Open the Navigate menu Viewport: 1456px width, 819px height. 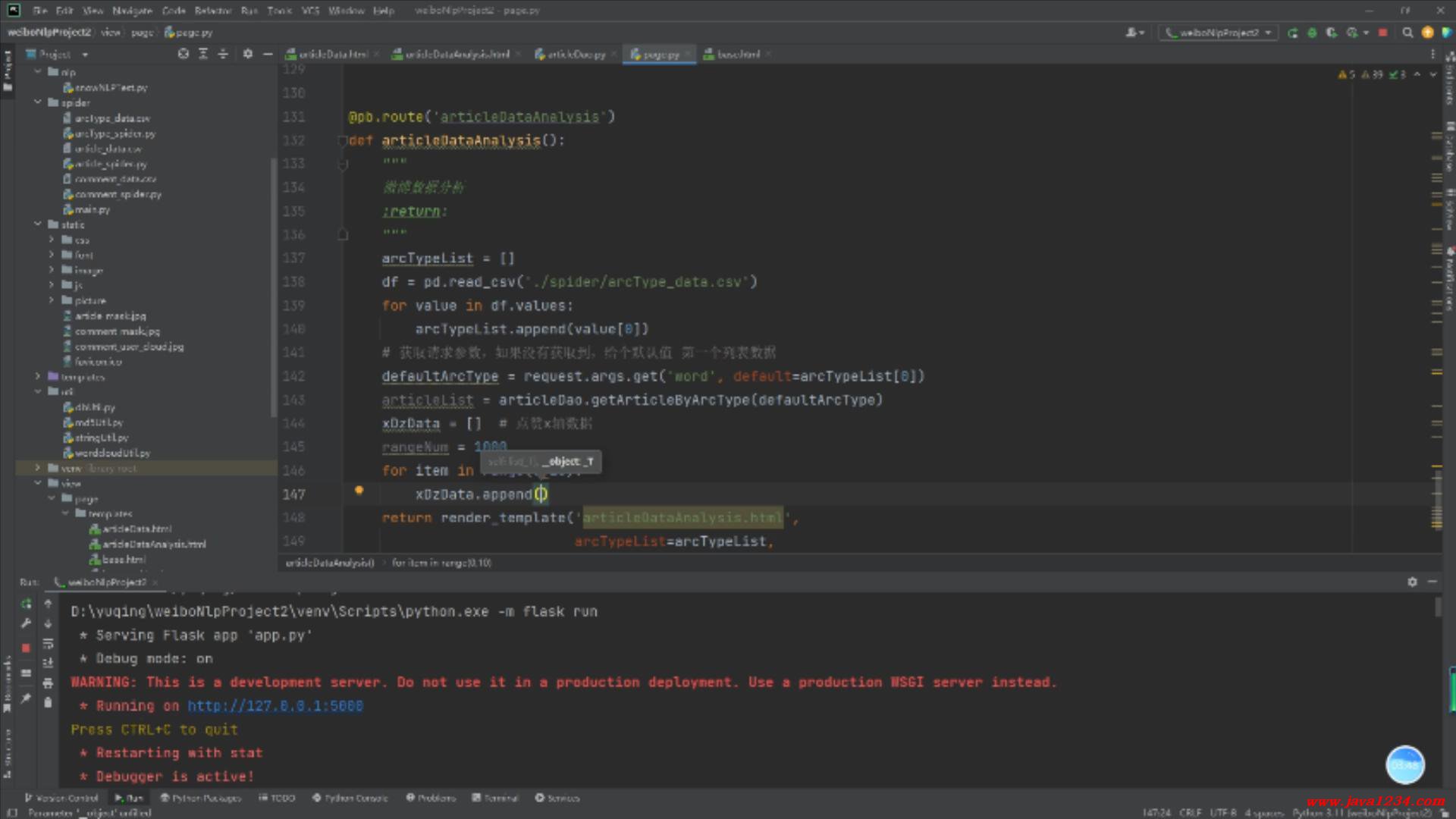click(132, 11)
